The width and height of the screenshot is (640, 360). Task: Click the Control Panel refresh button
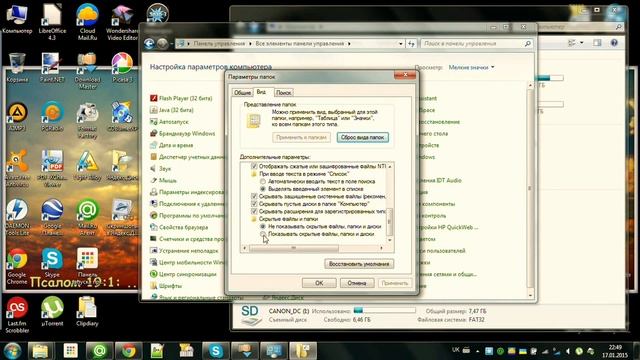pyautogui.click(x=411, y=44)
